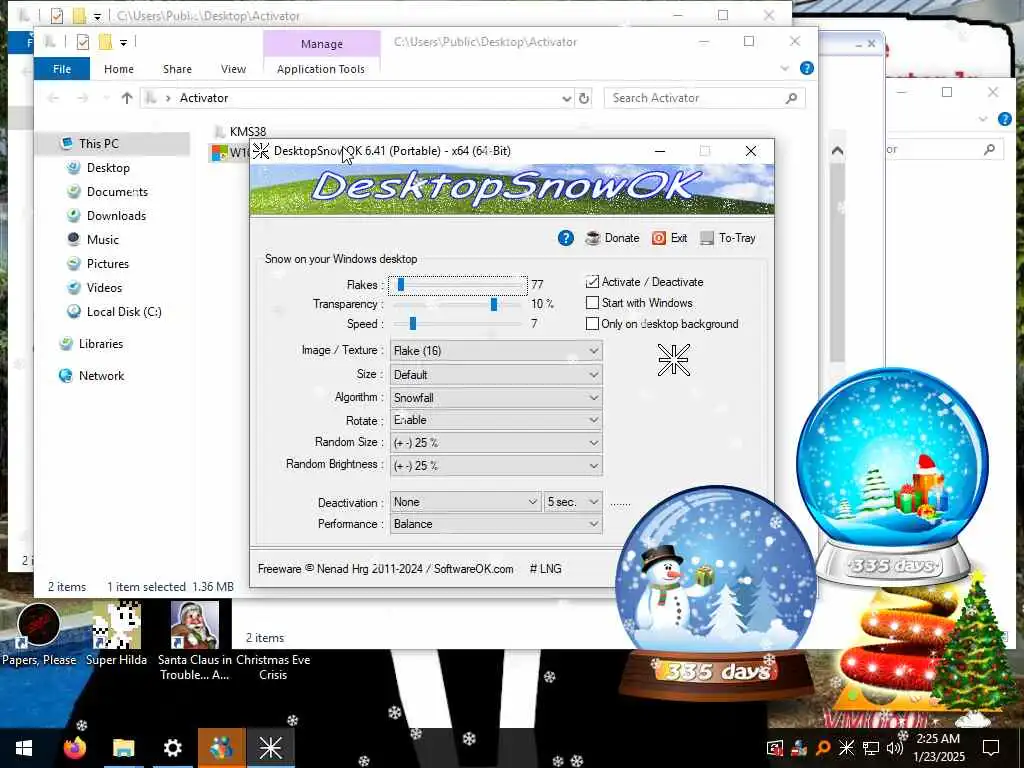Click the Donate label
Image resolution: width=1024 pixels, height=768 pixels.
[x=622, y=238]
